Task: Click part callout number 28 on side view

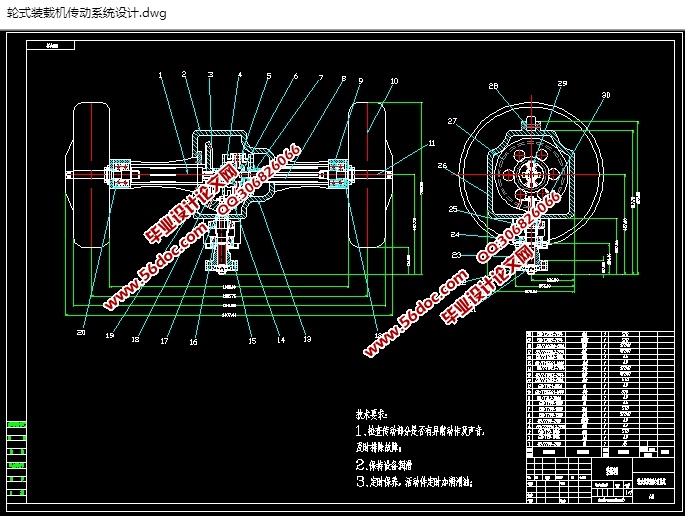Action: (x=493, y=86)
